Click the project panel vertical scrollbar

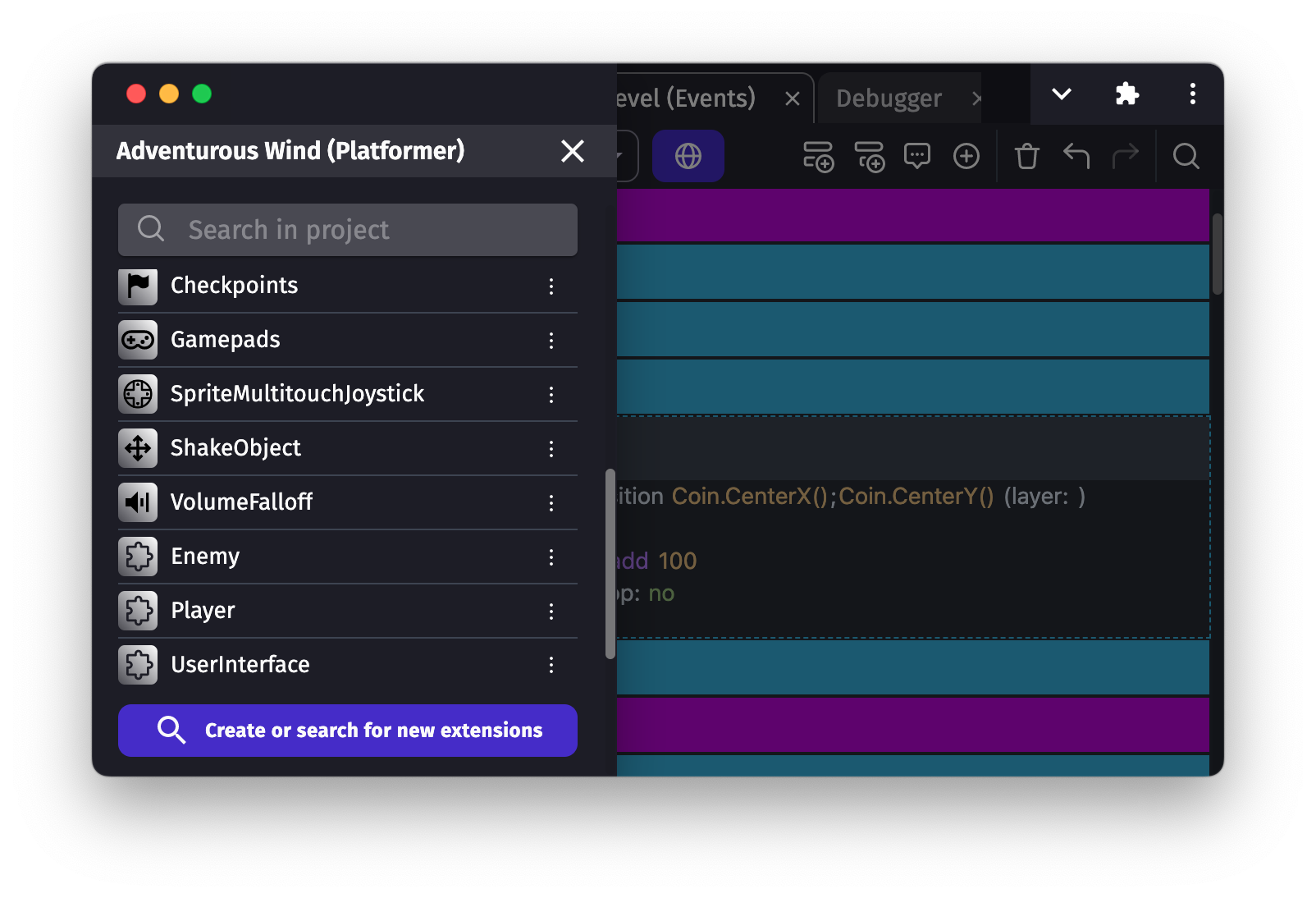610,563
